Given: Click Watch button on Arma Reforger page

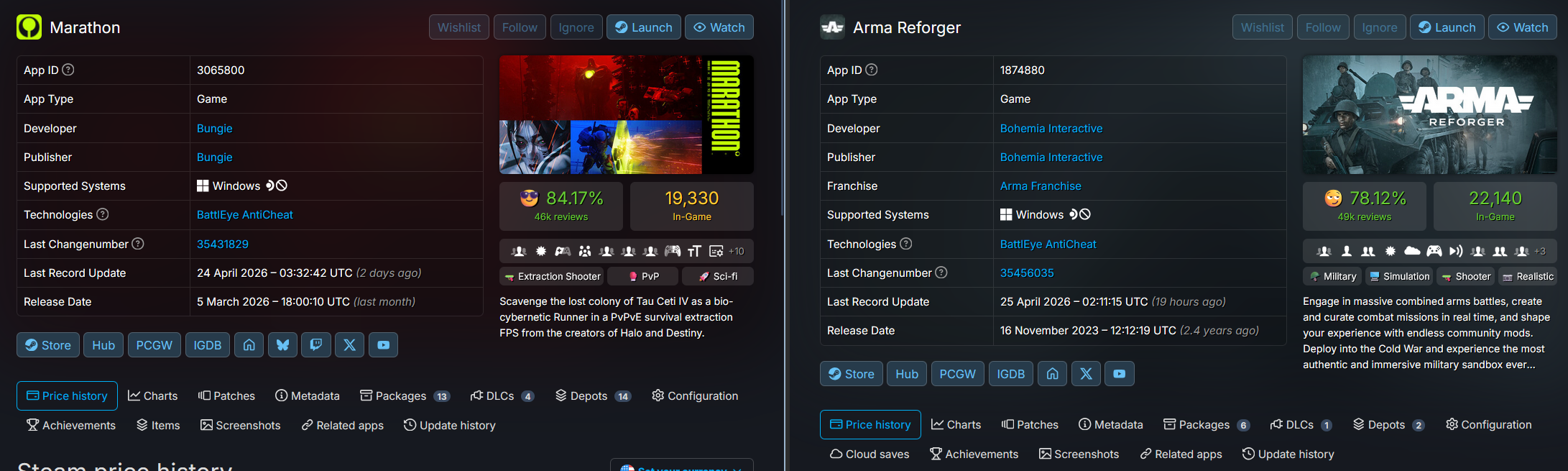Looking at the screenshot, I should point(1523,27).
